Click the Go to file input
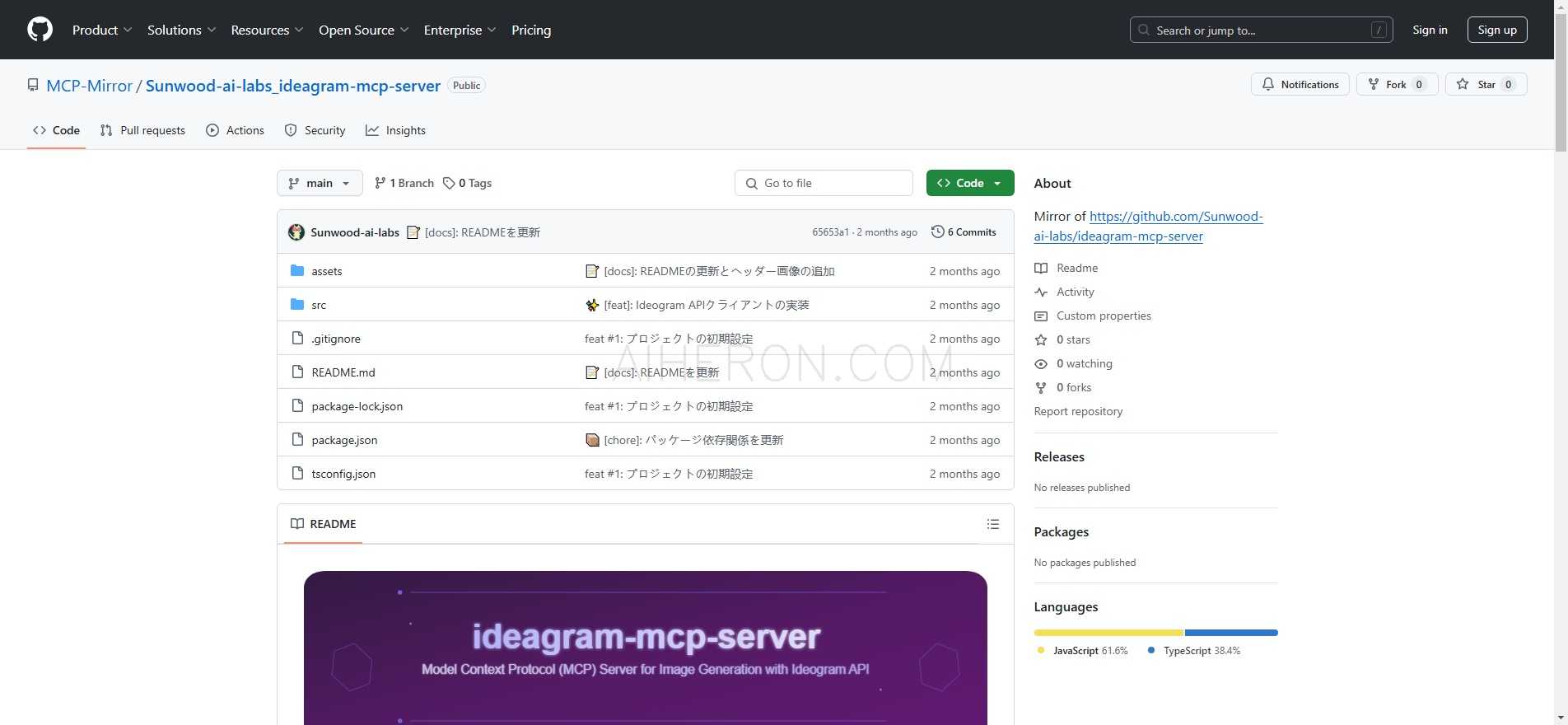The image size is (1568, 725). (824, 183)
